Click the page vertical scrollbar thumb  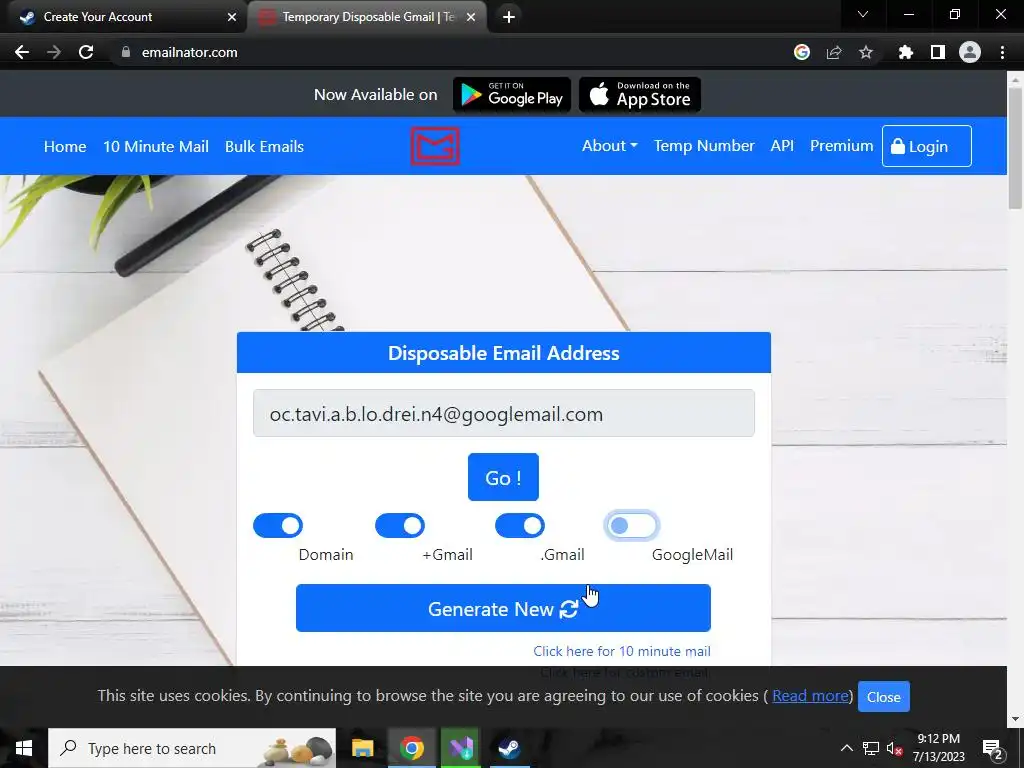[x=1015, y=148]
